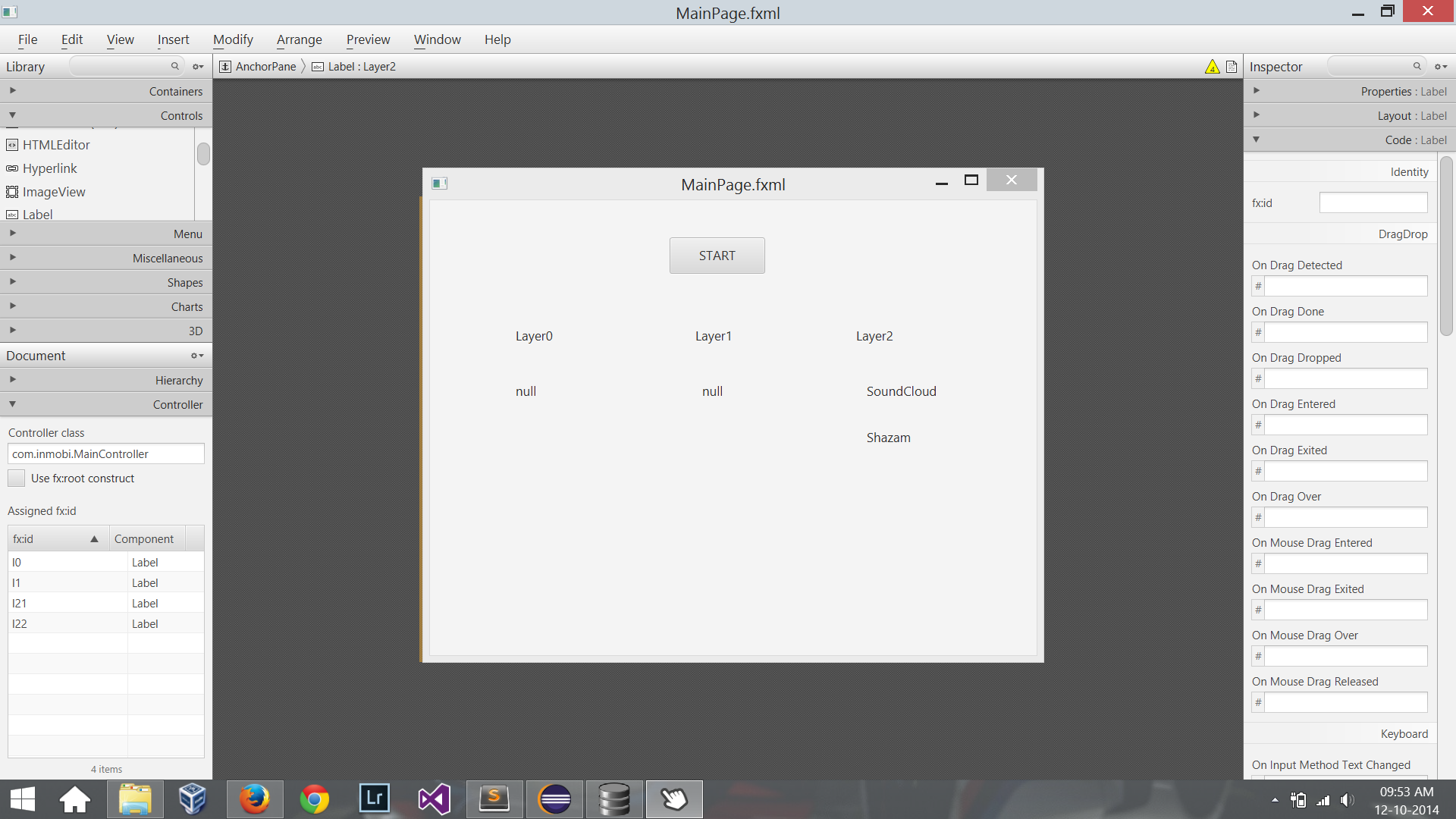Select the ImageView control in Library
The width and height of the screenshot is (1456, 819).
(53, 192)
